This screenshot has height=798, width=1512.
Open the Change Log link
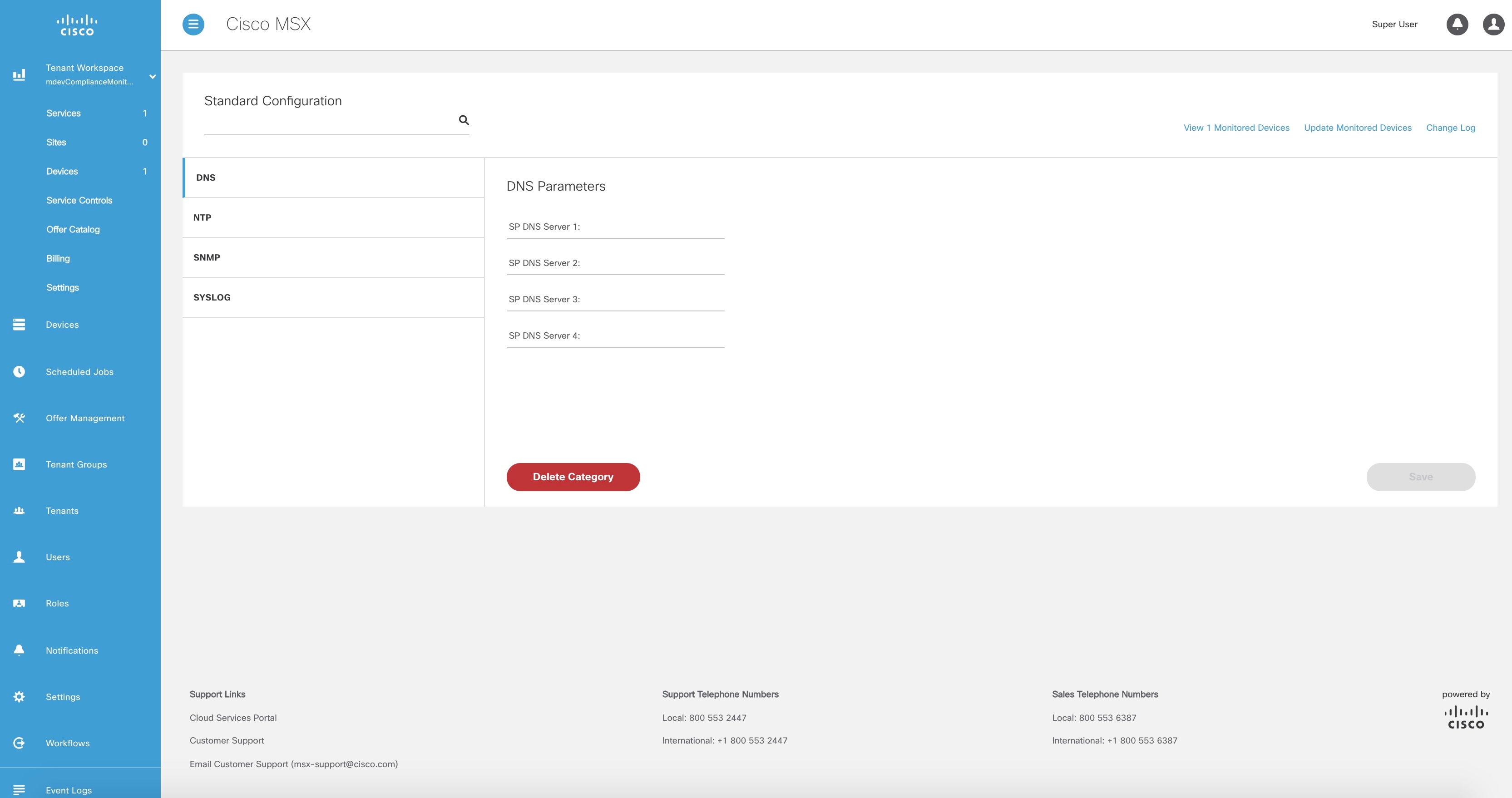click(1450, 128)
